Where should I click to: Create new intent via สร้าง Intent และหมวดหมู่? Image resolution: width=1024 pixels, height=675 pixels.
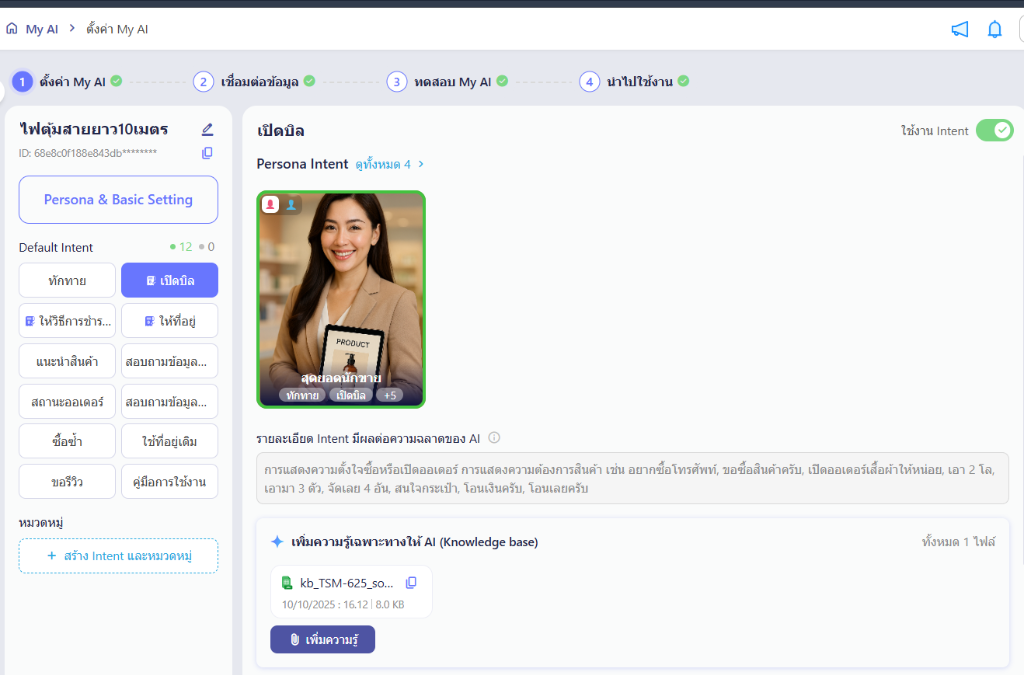(118, 556)
